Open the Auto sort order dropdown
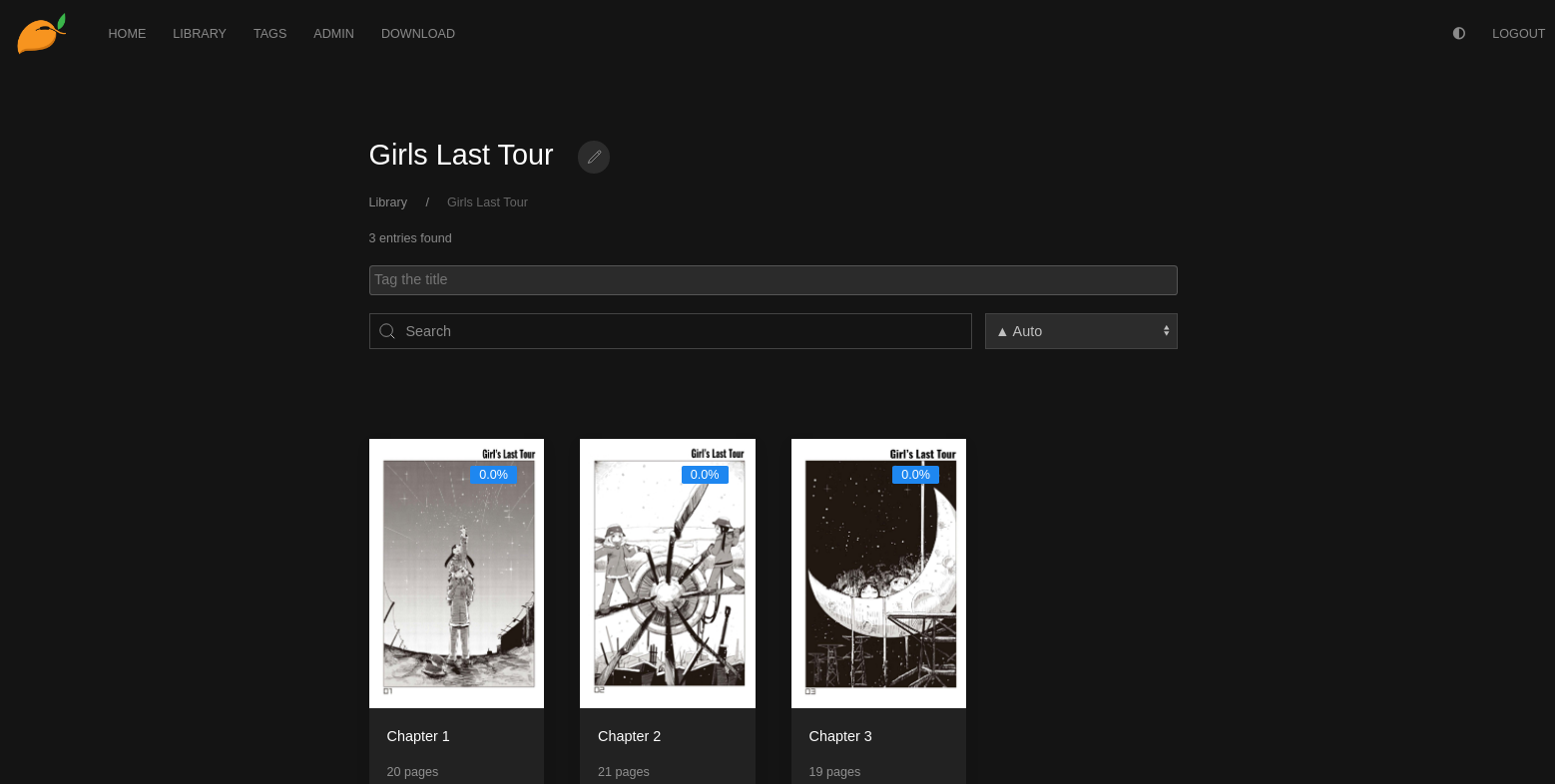 click(1080, 331)
